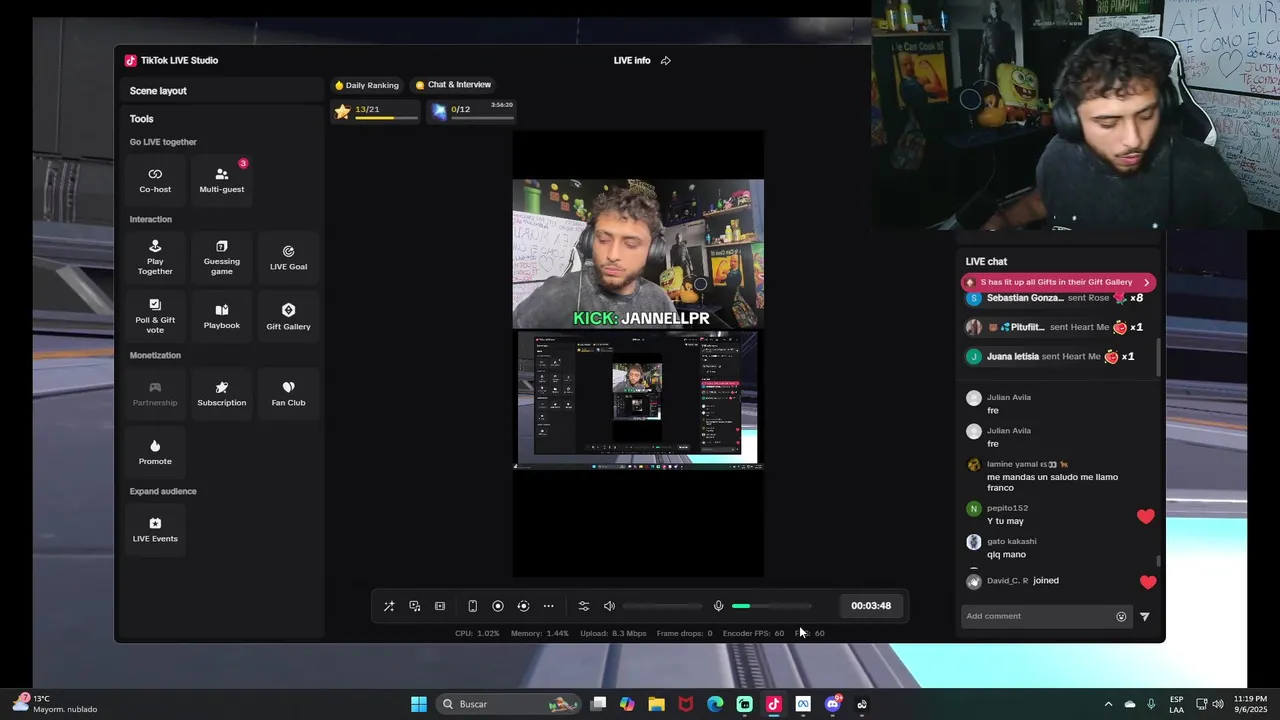Click the magic wand effects icon
The width and height of the screenshot is (1280, 720).
389,606
